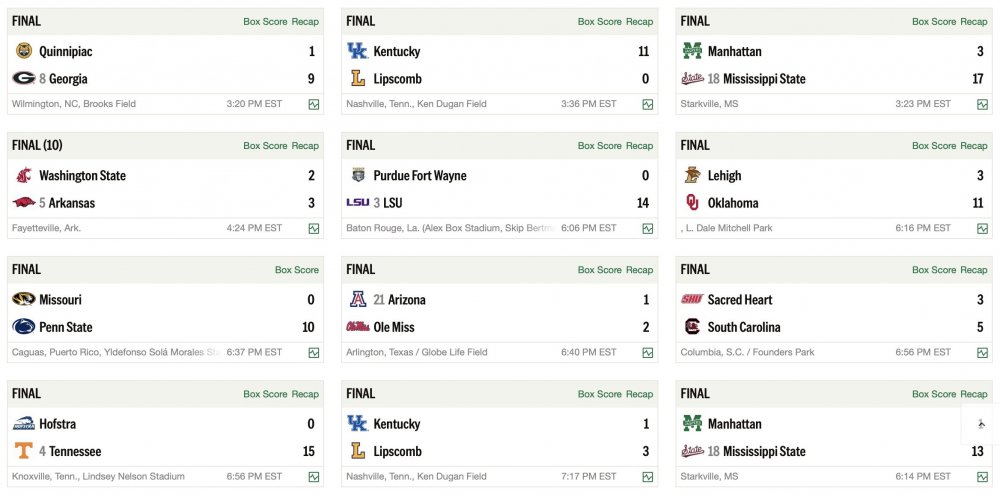
Task: Click the floating widget icon at right edge
Action: click(981, 424)
